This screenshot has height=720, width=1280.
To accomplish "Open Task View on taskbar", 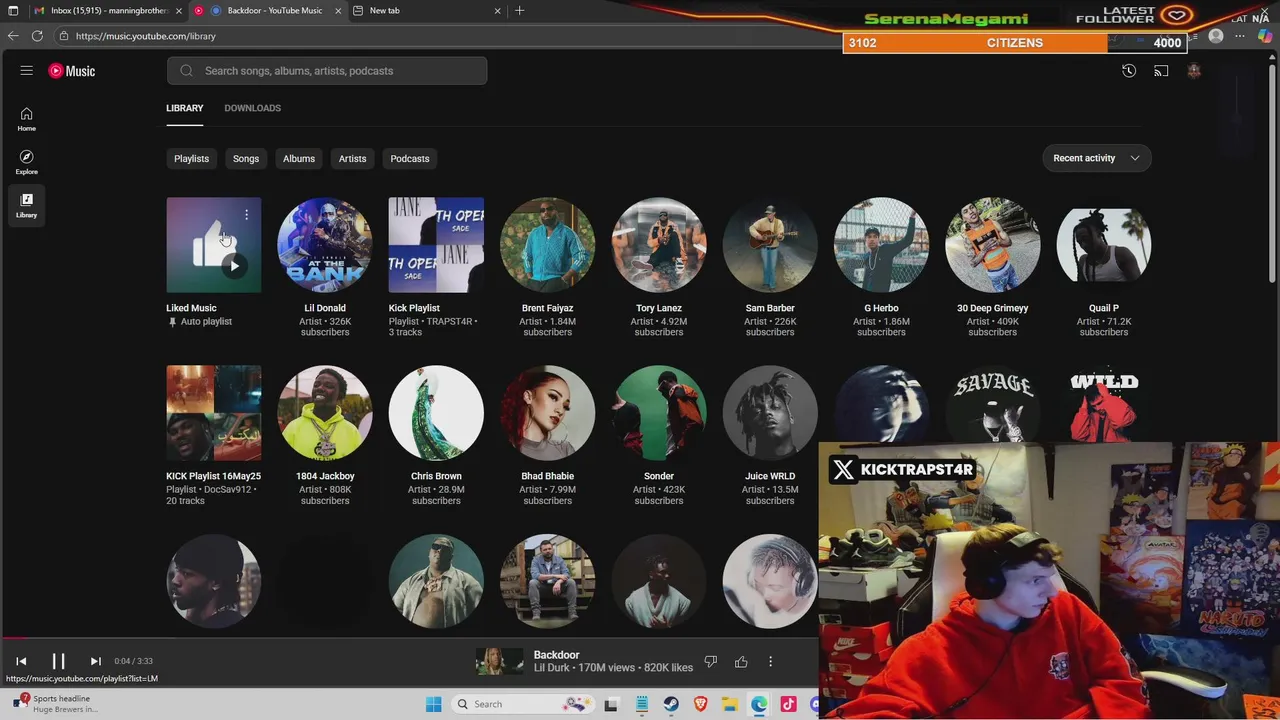I will click(611, 704).
